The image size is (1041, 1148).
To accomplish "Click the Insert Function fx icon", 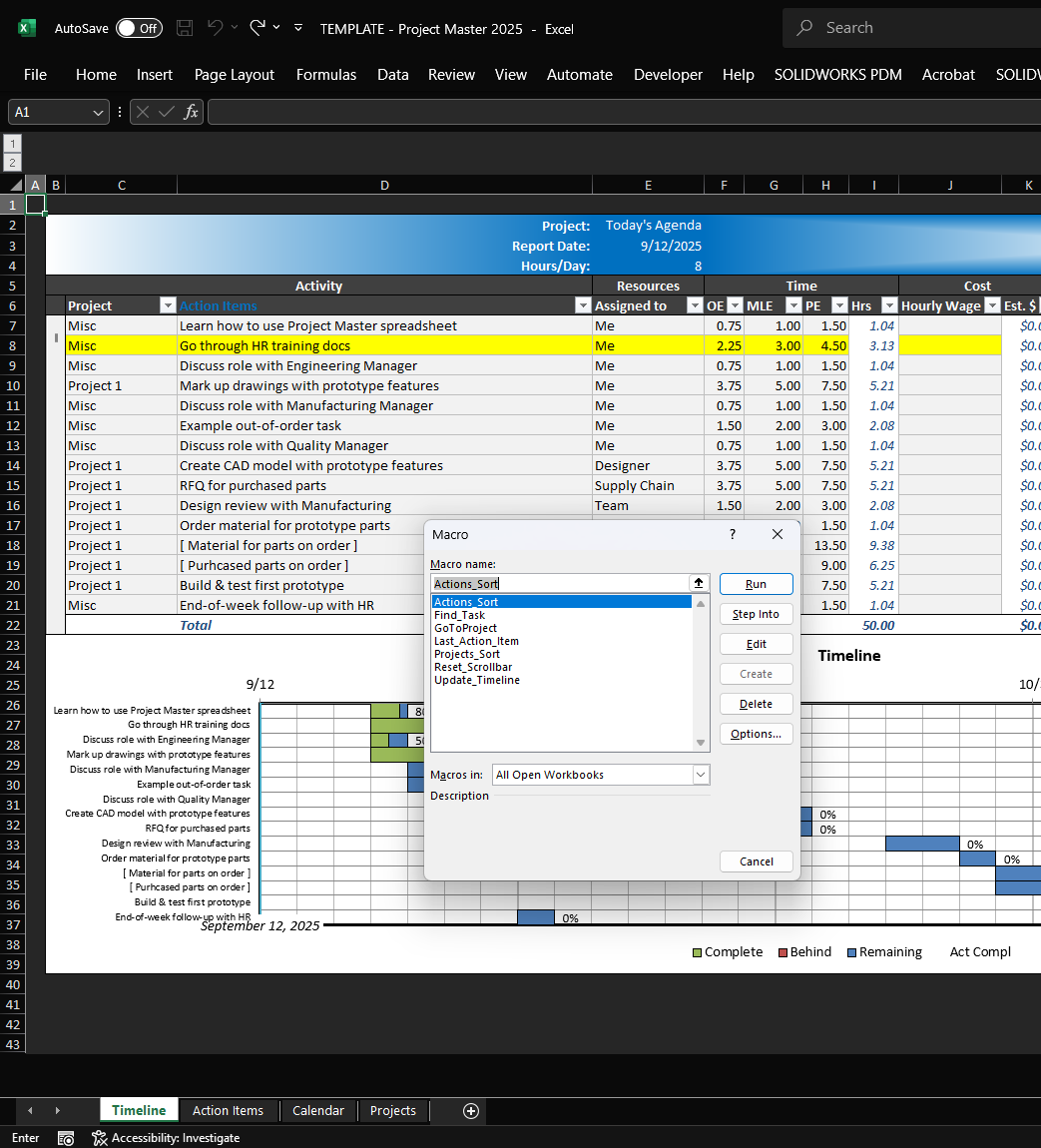I will (x=191, y=113).
